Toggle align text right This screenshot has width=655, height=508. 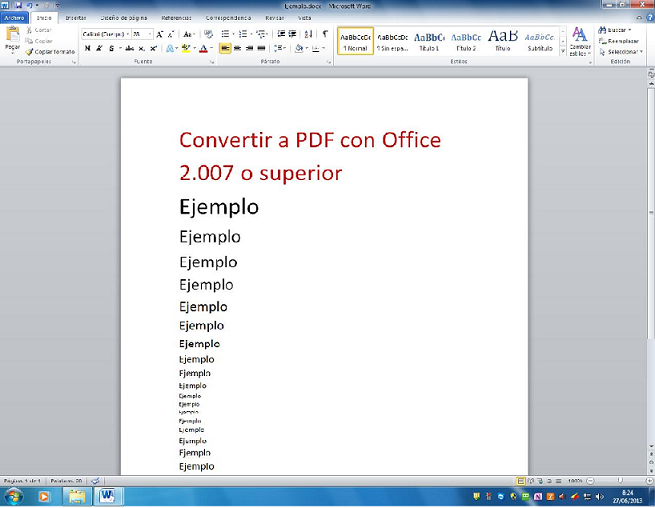(x=249, y=48)
